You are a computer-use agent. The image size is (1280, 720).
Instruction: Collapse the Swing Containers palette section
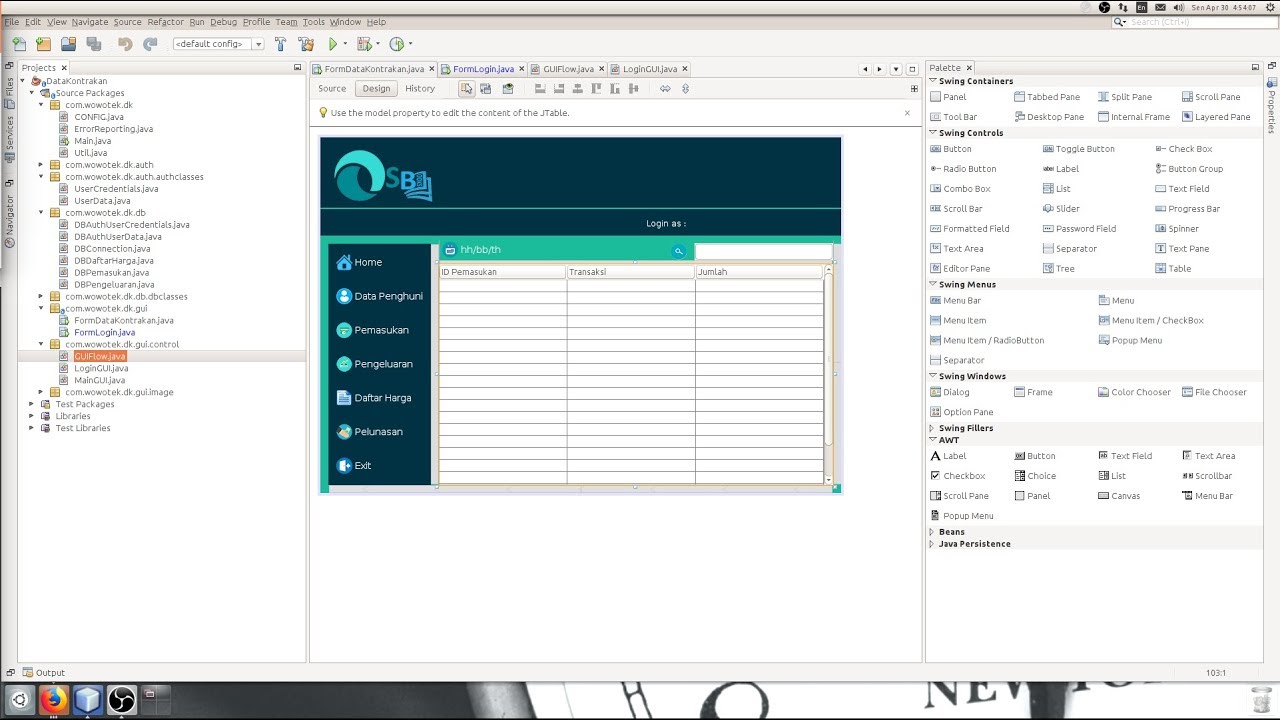tap(933, 81)
